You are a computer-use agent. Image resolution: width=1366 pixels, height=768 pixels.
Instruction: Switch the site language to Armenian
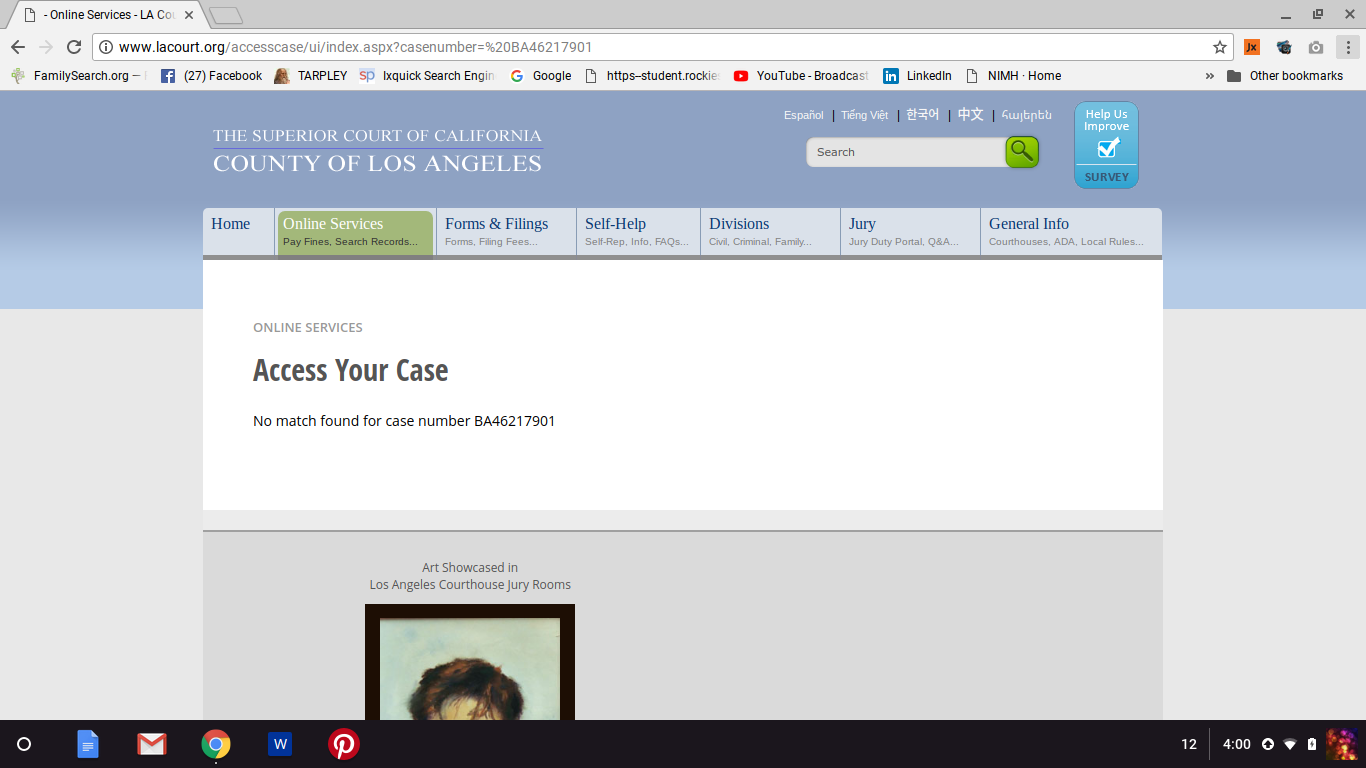[1026, 115]
